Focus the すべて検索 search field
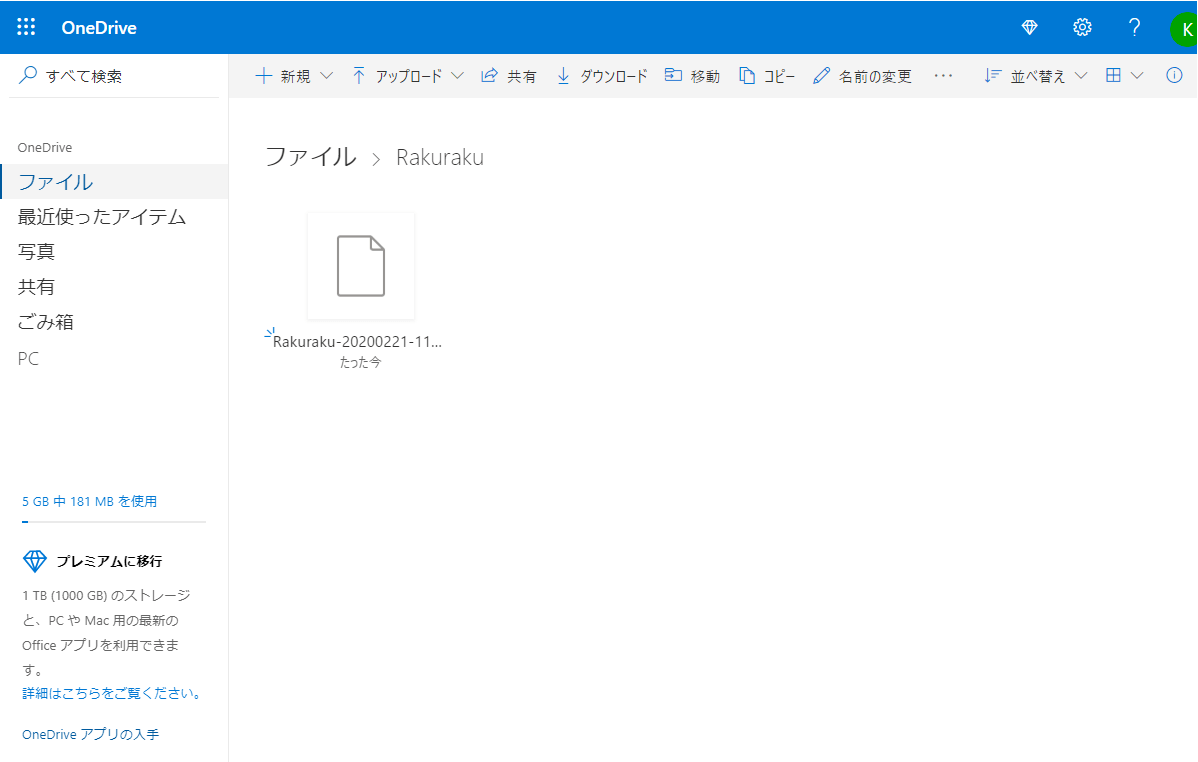Image resolution: width=1198 pixels, height=762 pixels. point(114,76)
